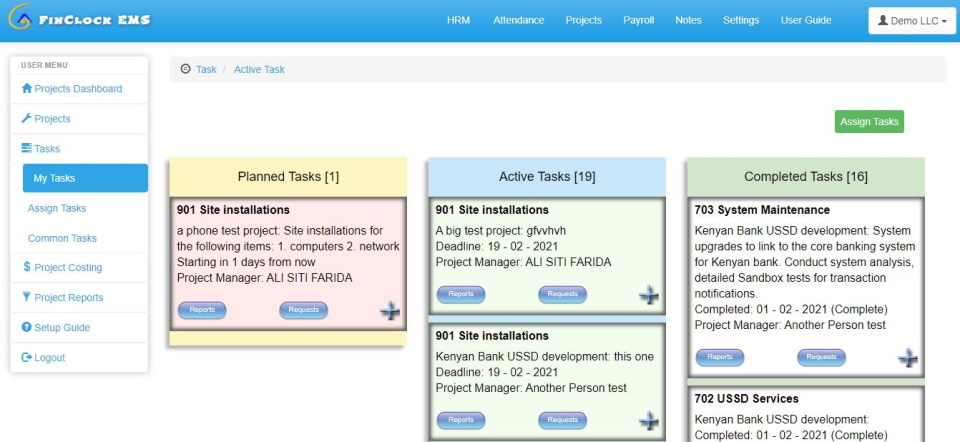Click Reports on 'A big test project' card

pos(461,294)
